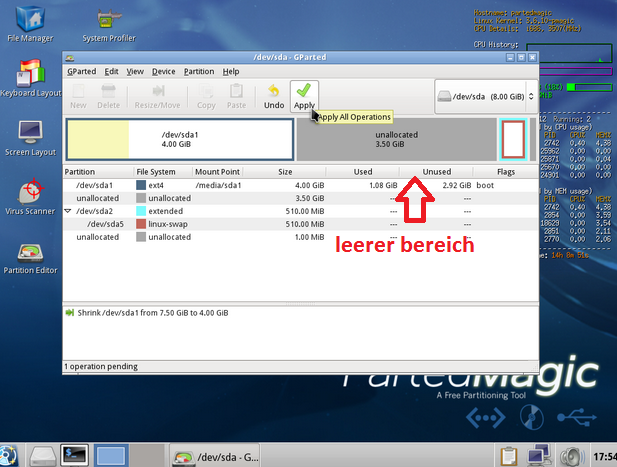This screenshot has height=467, width=617.
Task: Click the New partition toolbar icon
Action: pyautogui.click(x=78, y=96)
